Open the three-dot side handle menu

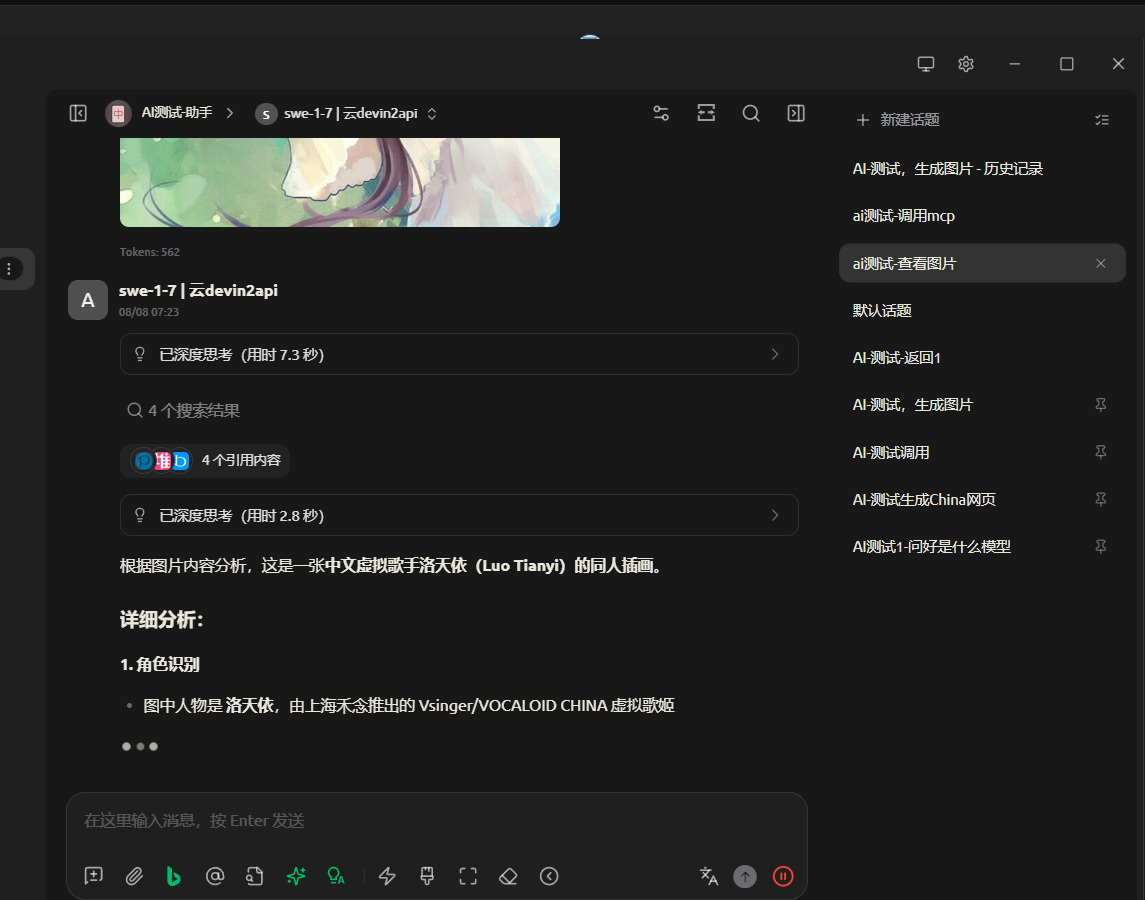[x=9, y=269]
